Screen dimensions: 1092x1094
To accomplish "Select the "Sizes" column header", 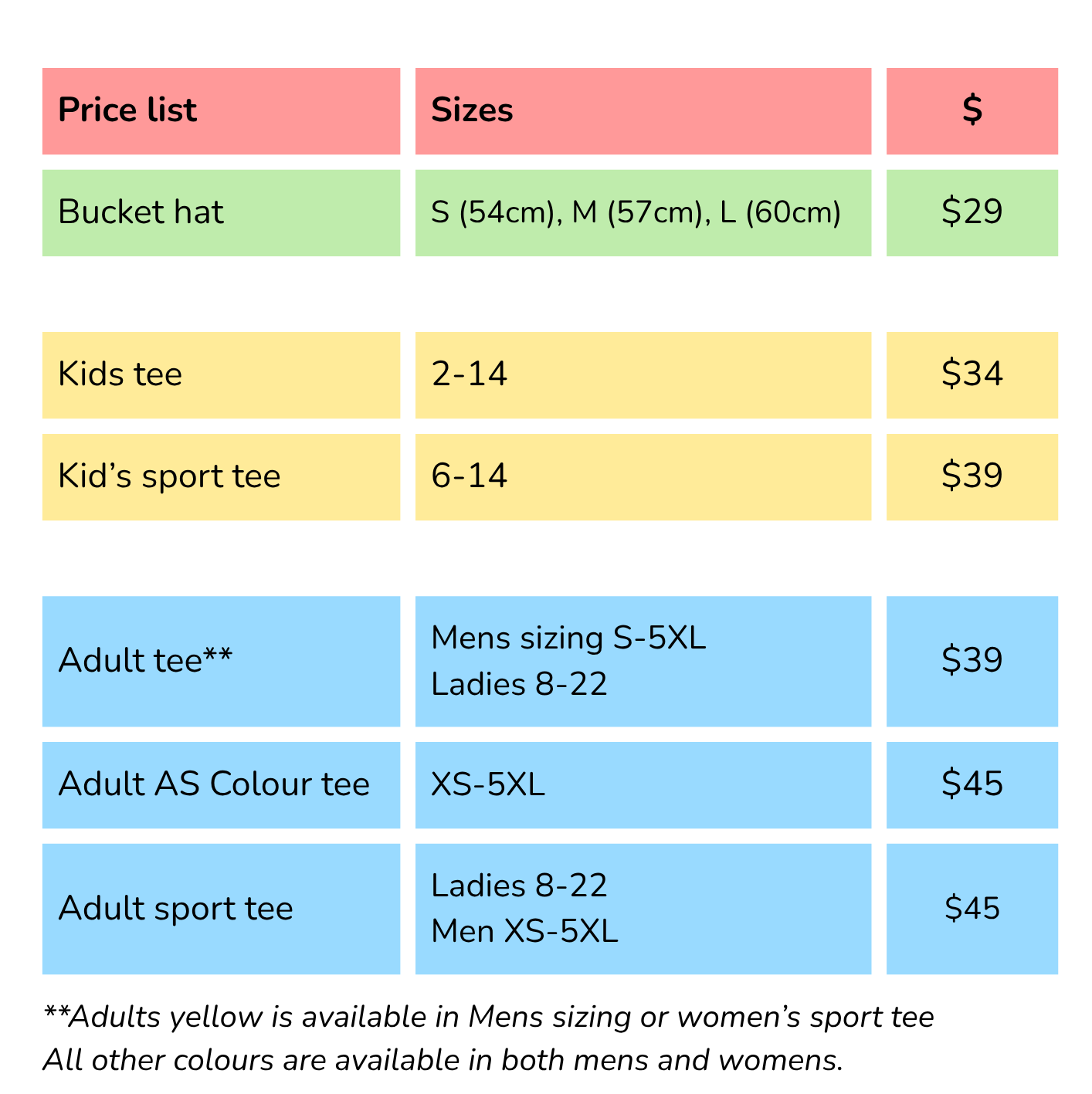I will point(643,111).
